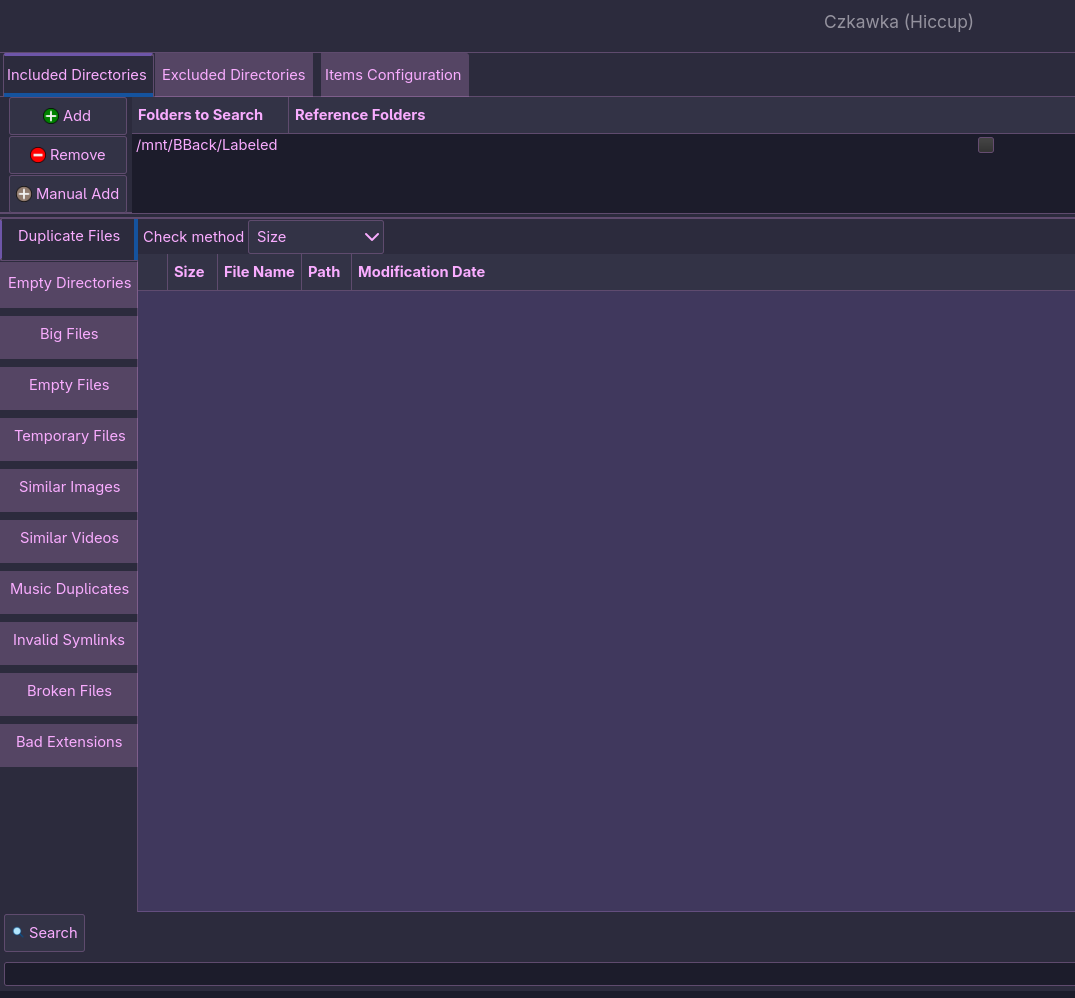The image size is (1075, 998).
Task: Open the Empty Directories tool
Action: [69, 283]
